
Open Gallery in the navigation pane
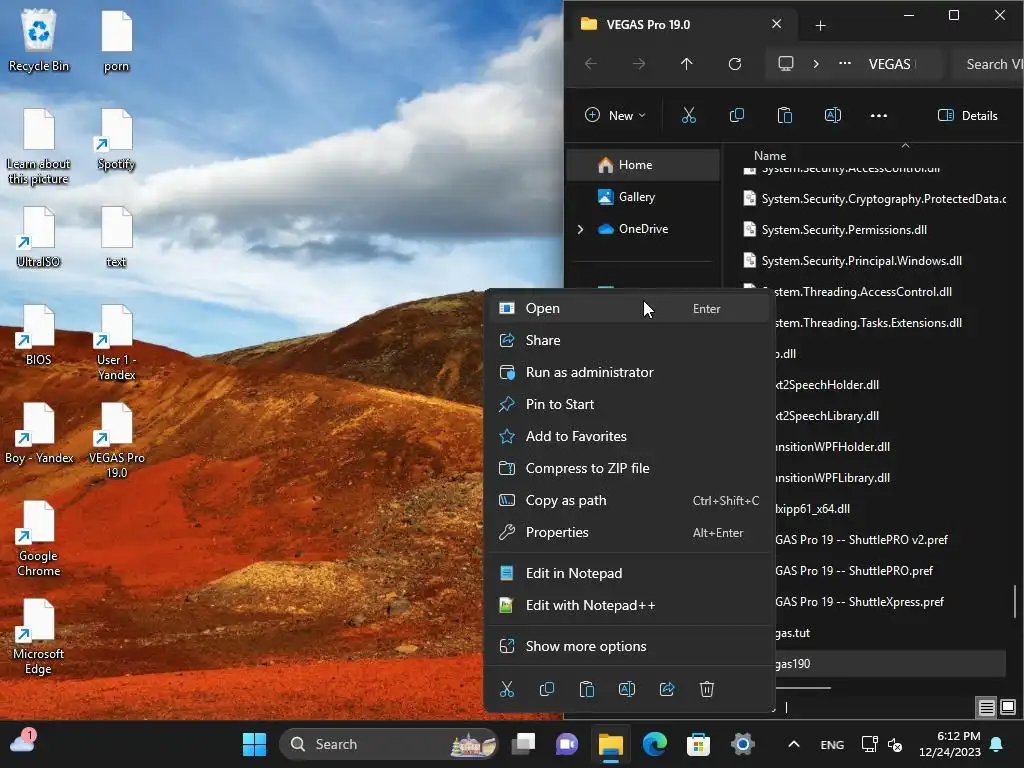coord(643,197)
